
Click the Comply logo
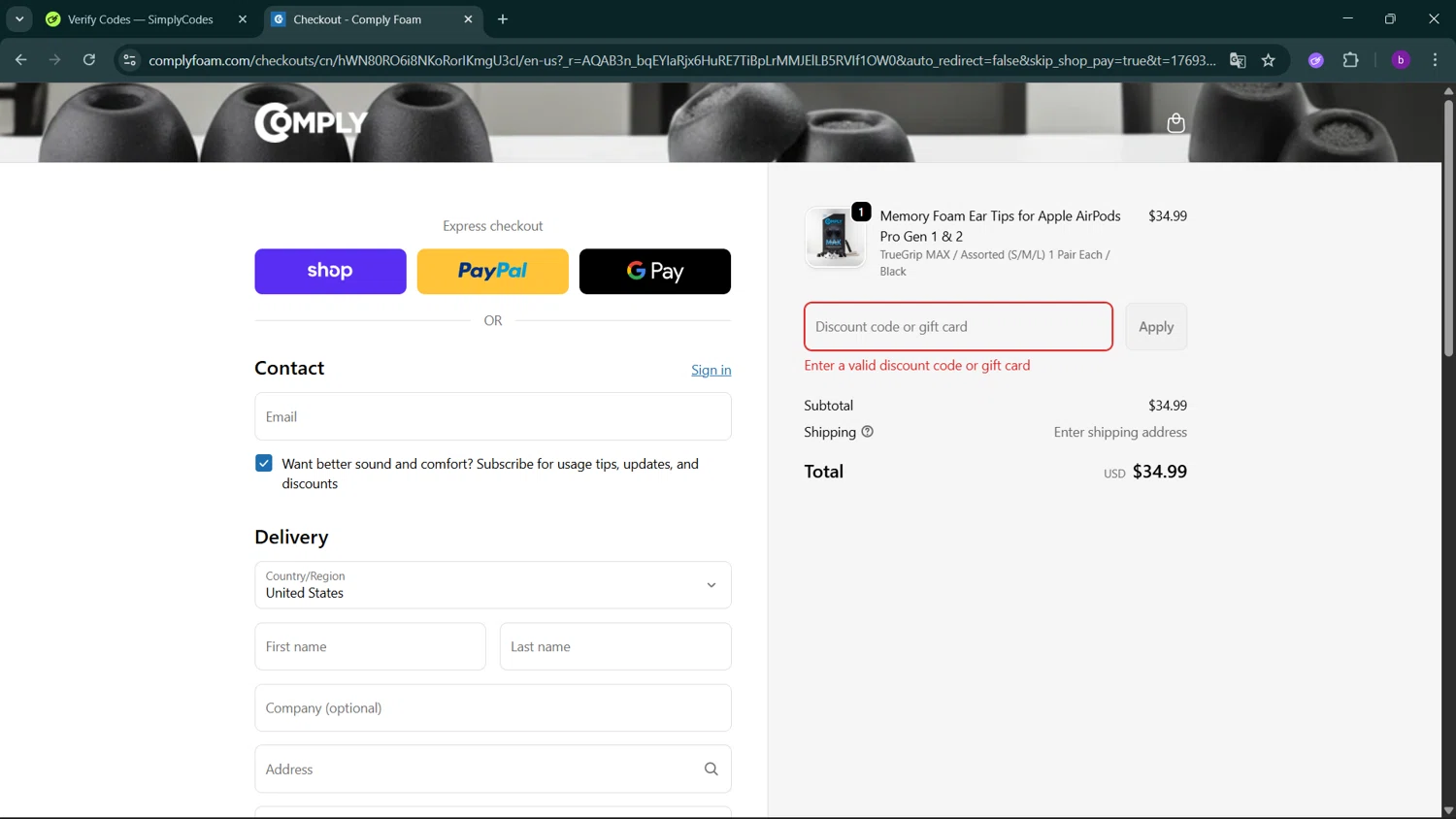(311, 122)
